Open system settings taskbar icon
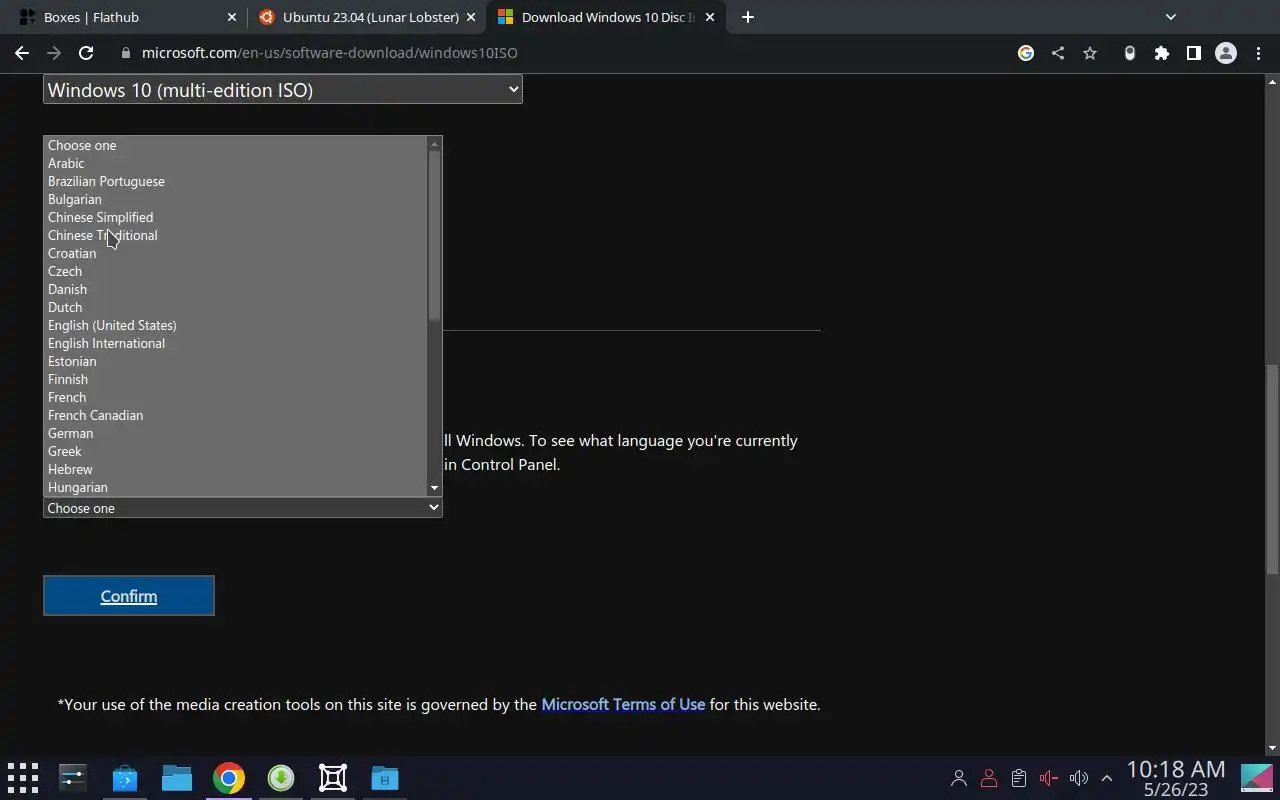The image size is (1280, 800). (x=73, y=778)
